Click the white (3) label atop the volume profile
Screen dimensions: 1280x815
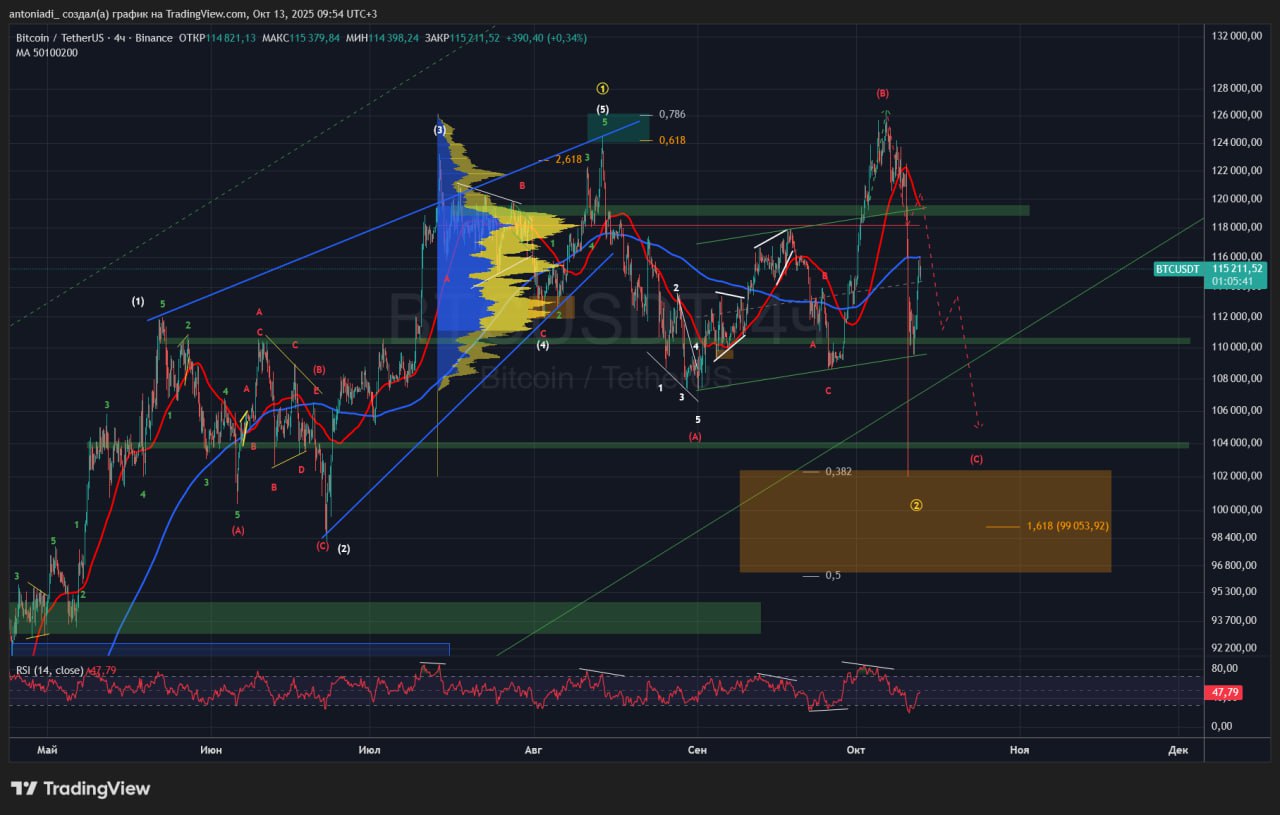[x=439, y=130]
